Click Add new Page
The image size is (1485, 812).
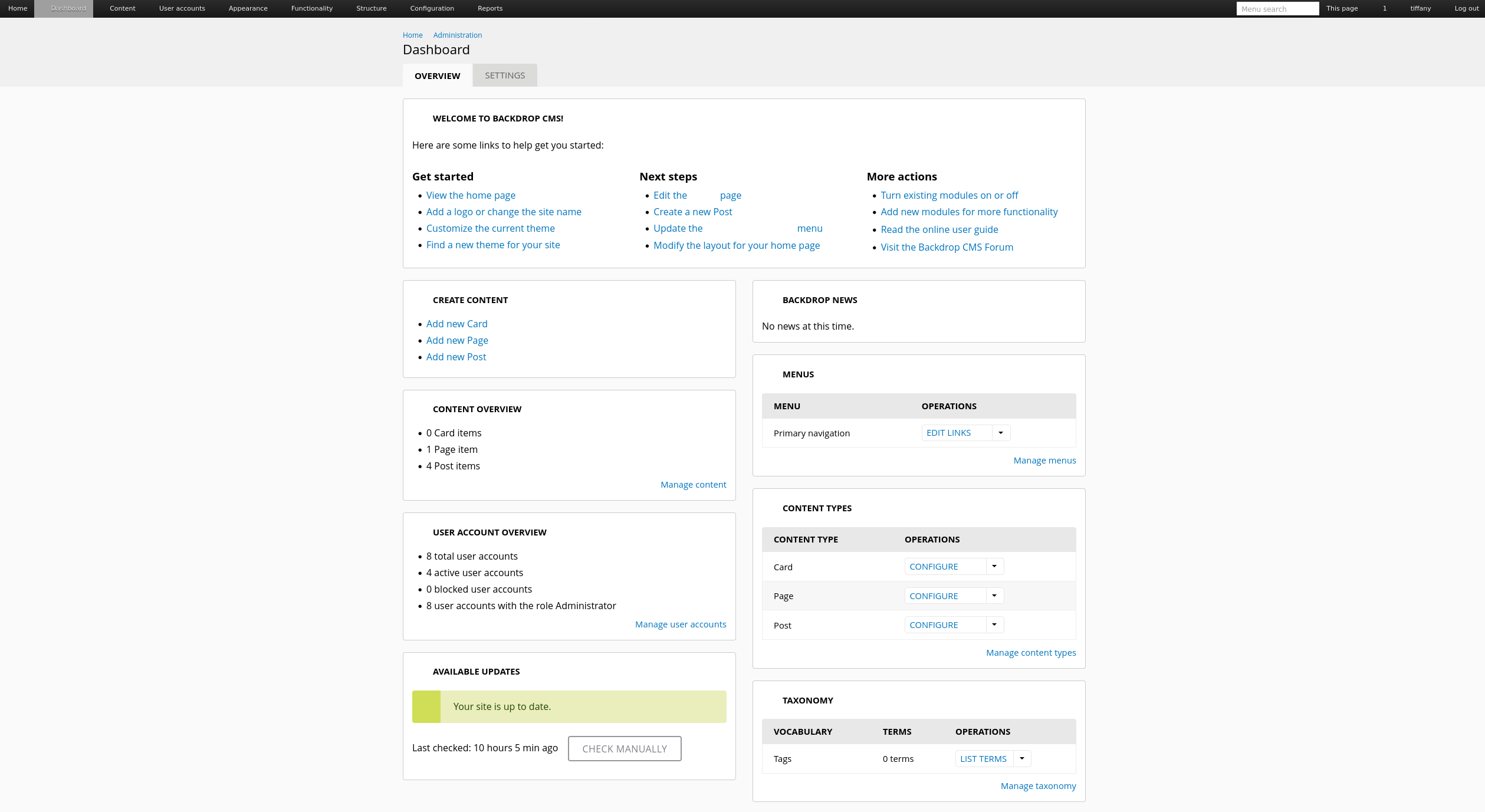click(456, 340)
